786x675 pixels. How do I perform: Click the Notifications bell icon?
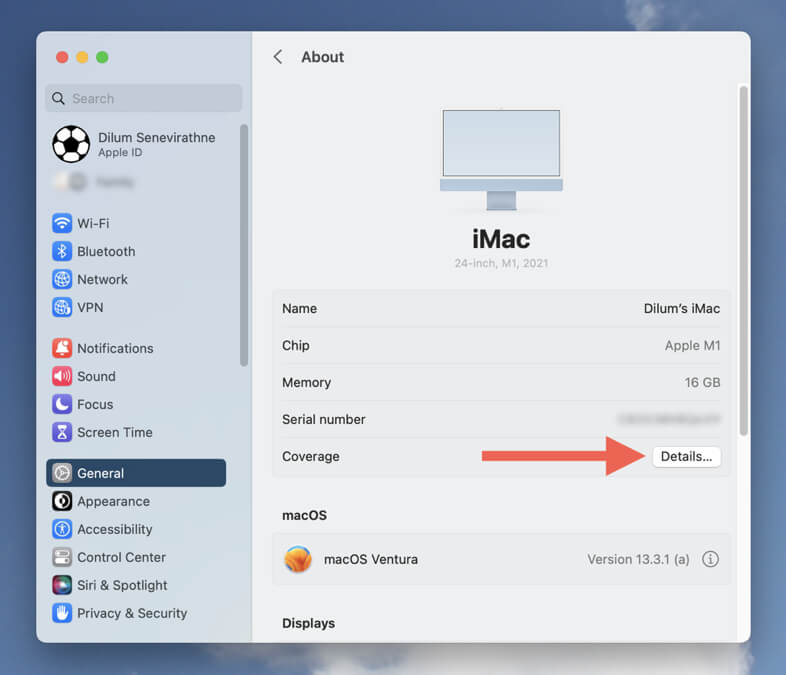(x=62, y=348)
